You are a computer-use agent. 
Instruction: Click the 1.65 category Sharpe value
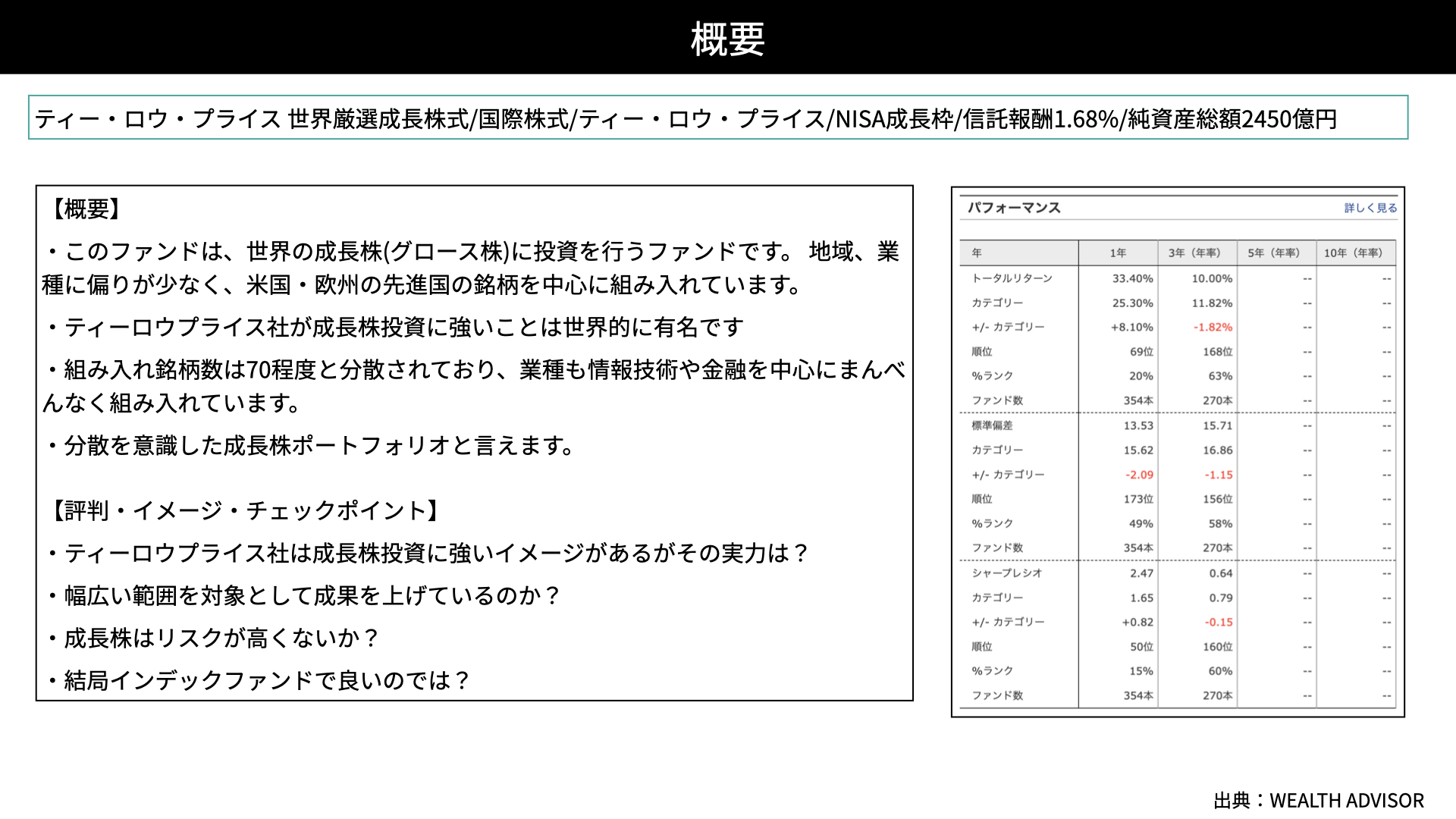tap(1141, 598)
